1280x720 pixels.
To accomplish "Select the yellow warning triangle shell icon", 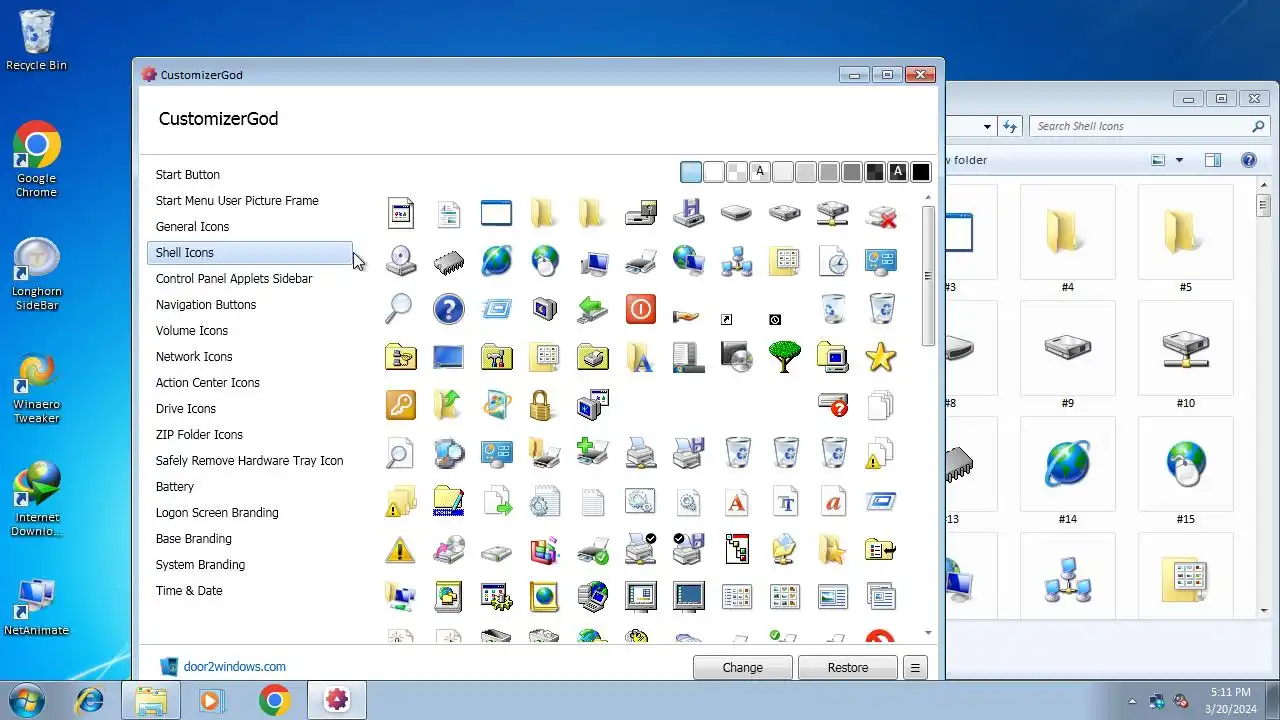I will (400, 549).
